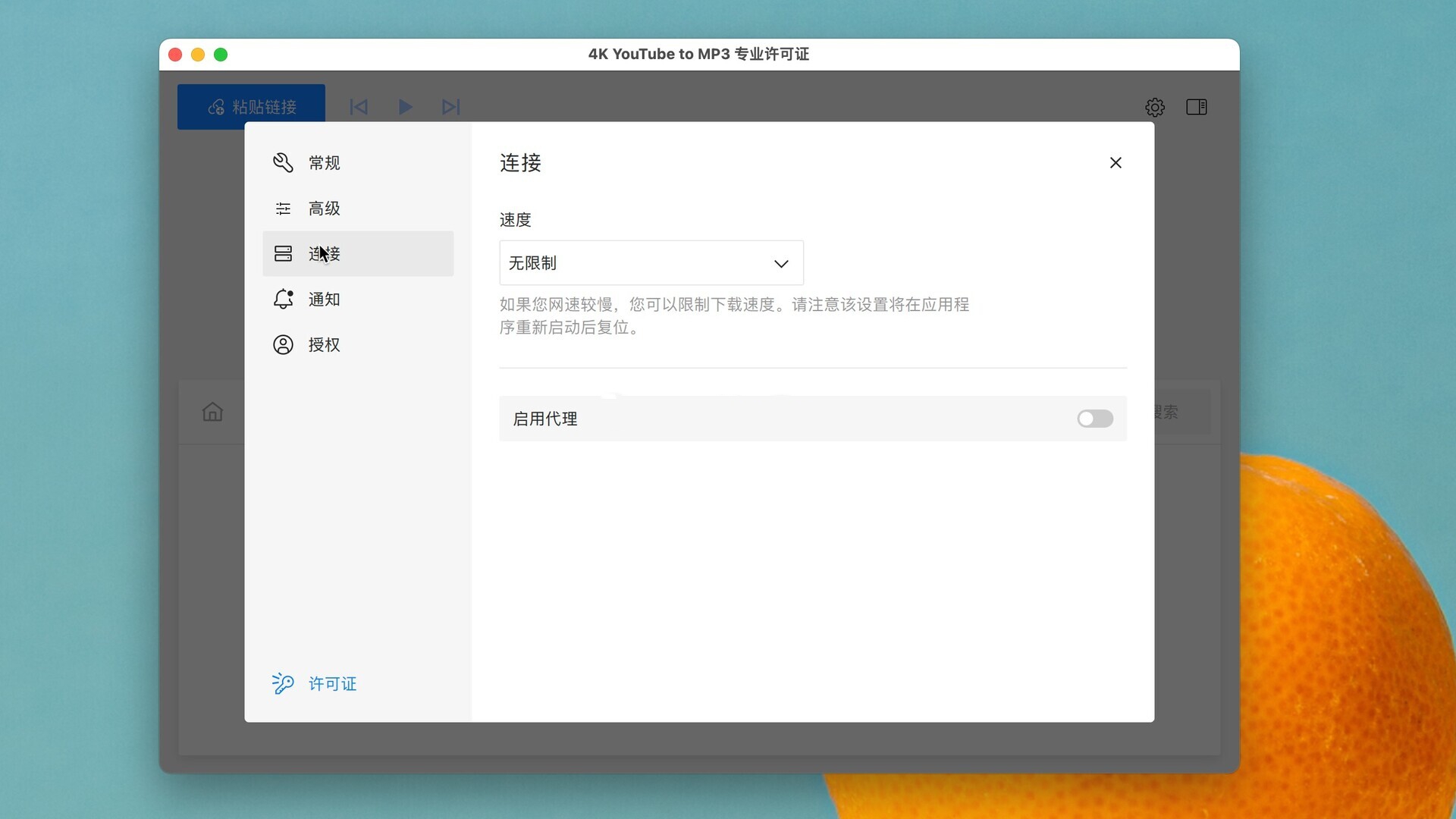The width and height of the screenshot is (1456, 819).
Task: Maximize the window with the green button
Action: [221, 55]
